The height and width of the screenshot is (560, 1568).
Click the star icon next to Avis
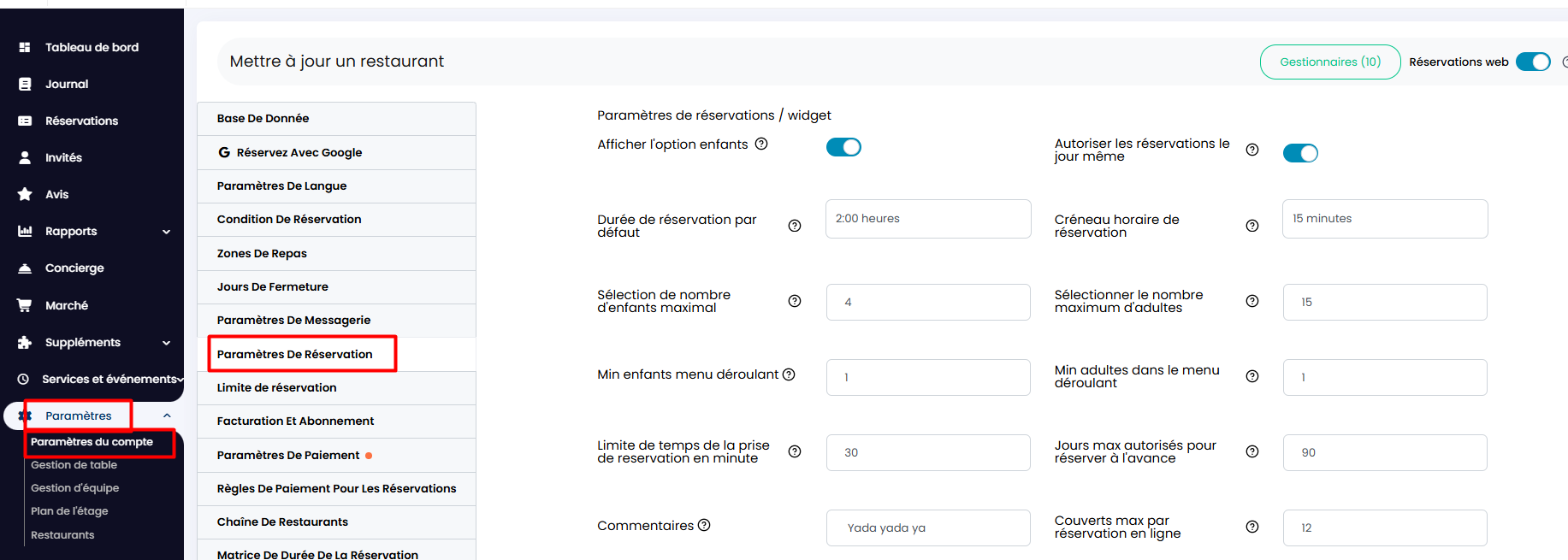tap(25, 194)
